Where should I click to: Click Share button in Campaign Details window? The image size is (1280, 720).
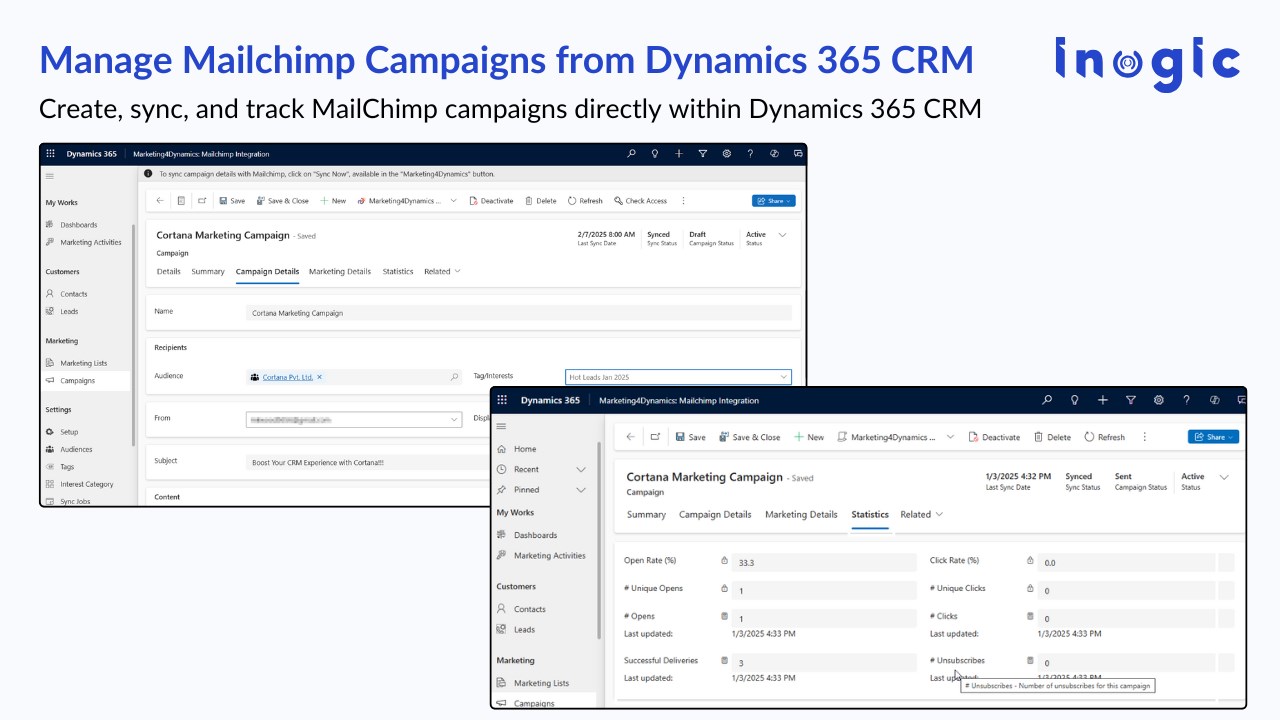pyautogui.click(x=774, y=200)
